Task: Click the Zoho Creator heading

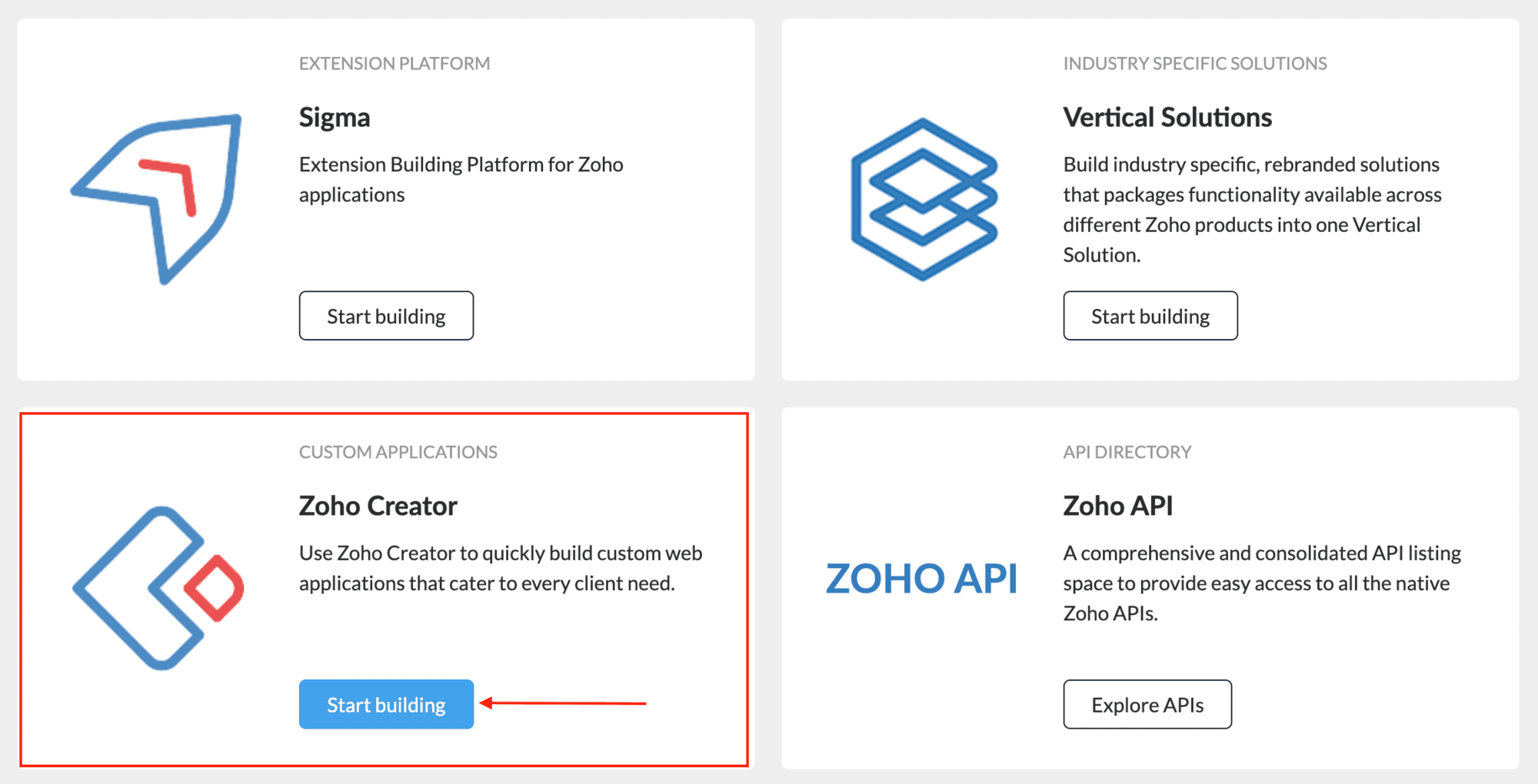Action: 378,507
